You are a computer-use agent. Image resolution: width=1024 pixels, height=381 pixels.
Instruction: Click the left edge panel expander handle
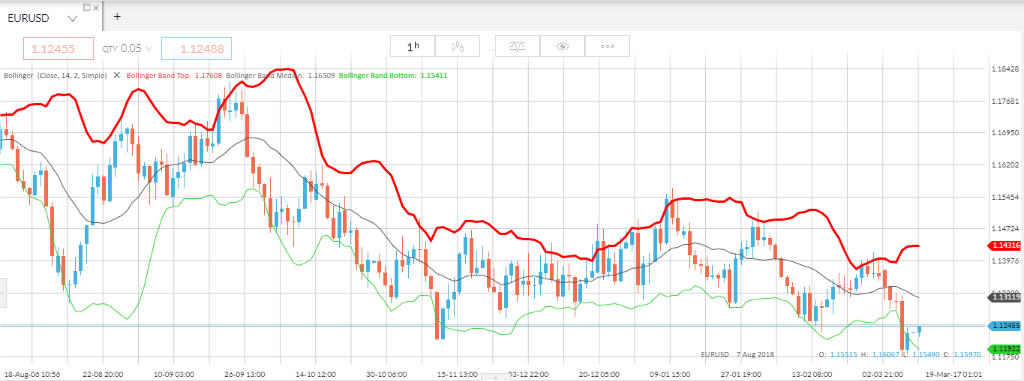[x=3, y=293]
